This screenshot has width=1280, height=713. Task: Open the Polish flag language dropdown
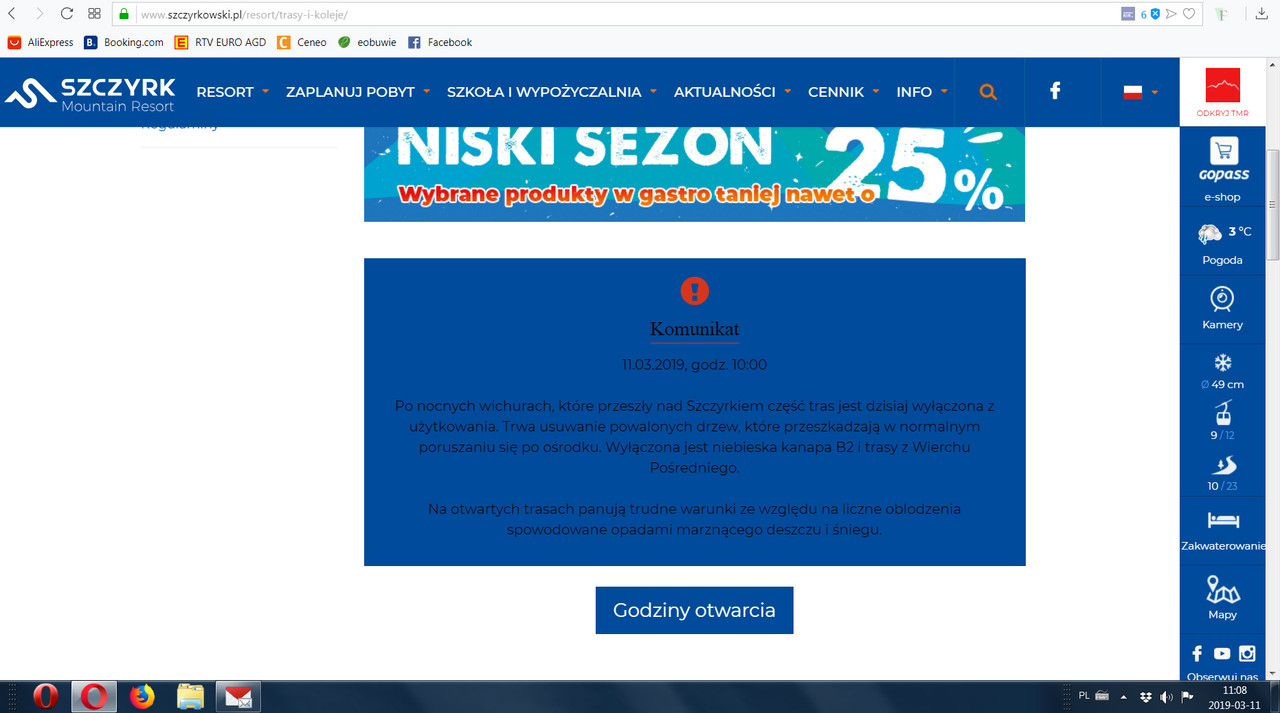point(1140,92)
